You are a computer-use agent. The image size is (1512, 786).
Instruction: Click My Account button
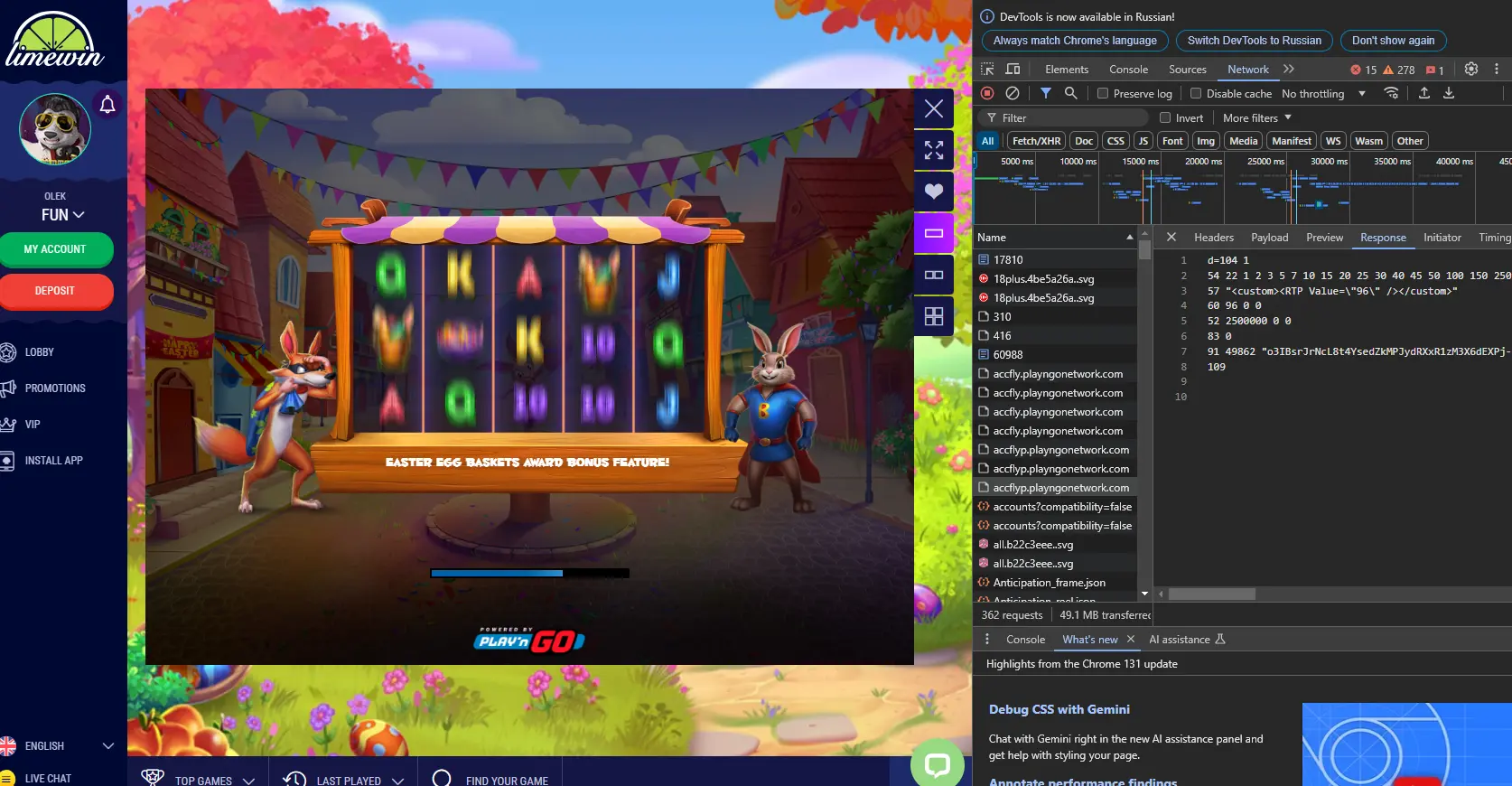point(56,249)
